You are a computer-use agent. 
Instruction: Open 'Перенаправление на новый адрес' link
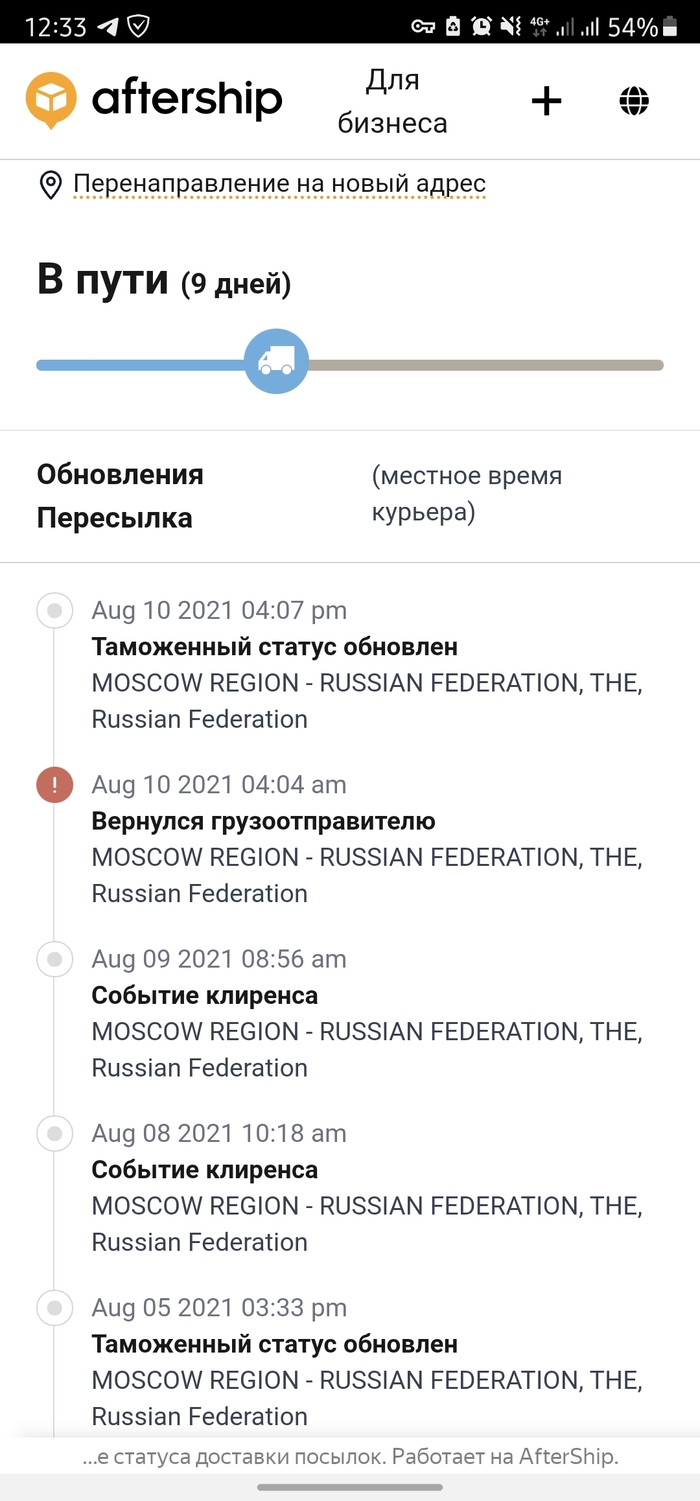[280, 184]
